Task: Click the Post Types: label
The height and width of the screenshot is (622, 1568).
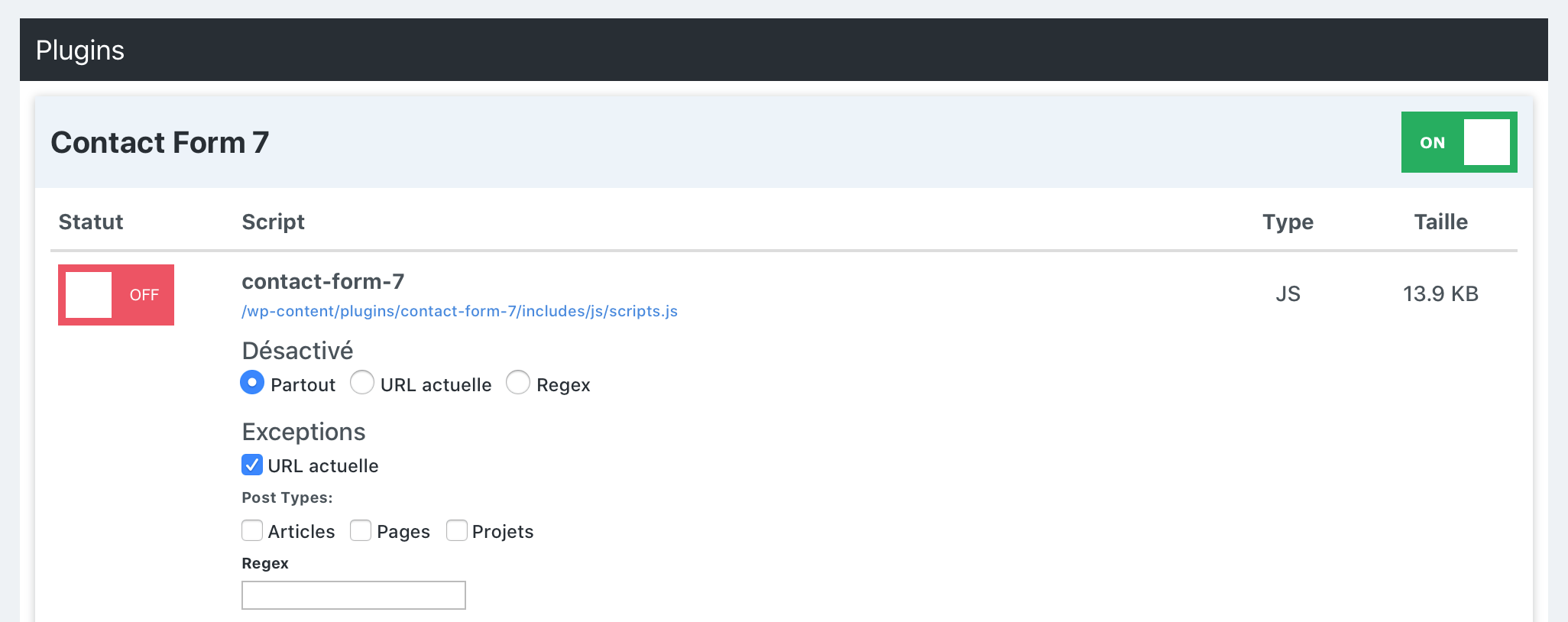Action: tap(287, 497)
